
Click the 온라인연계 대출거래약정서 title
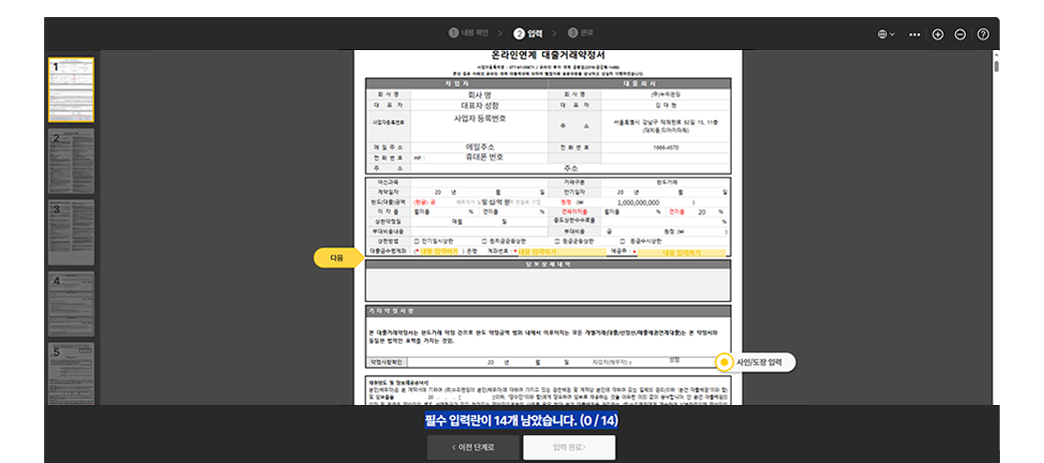548,55
